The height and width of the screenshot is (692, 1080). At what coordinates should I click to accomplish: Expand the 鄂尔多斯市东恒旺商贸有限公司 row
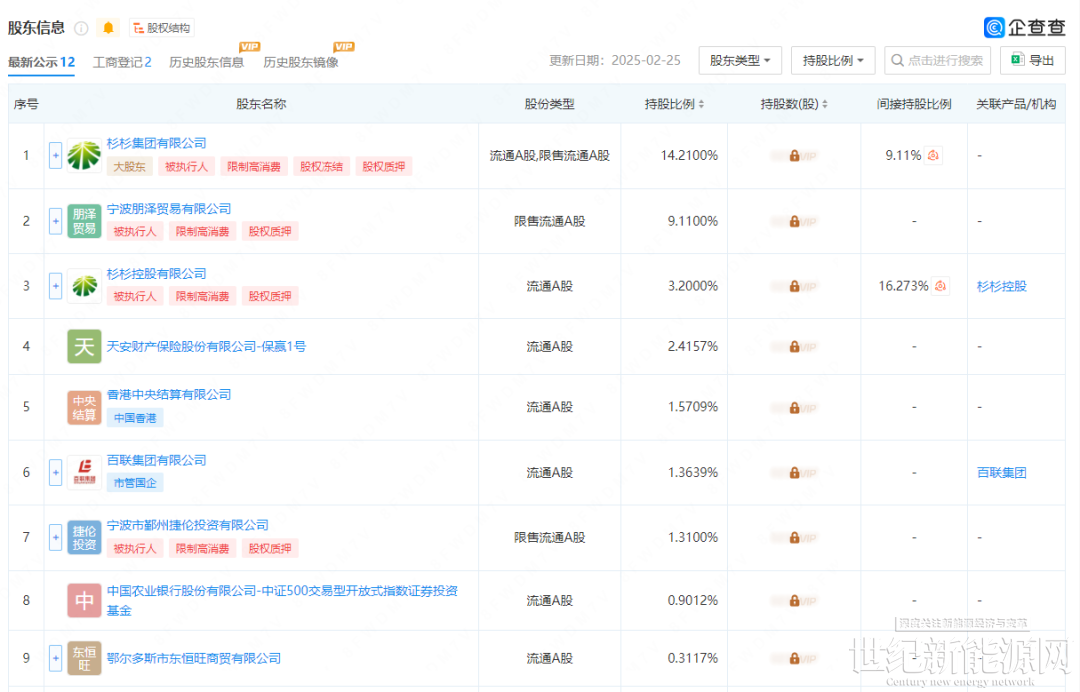[56, 658]
